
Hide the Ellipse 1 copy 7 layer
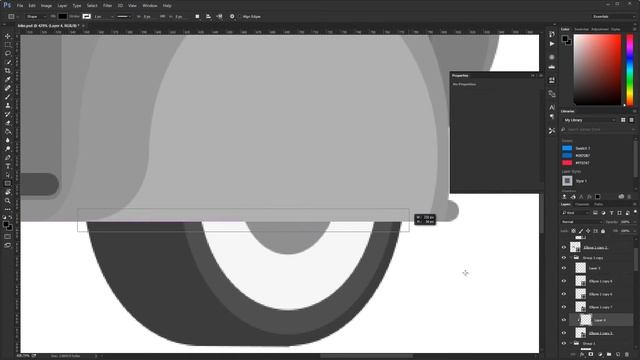[x=564, y=307]
